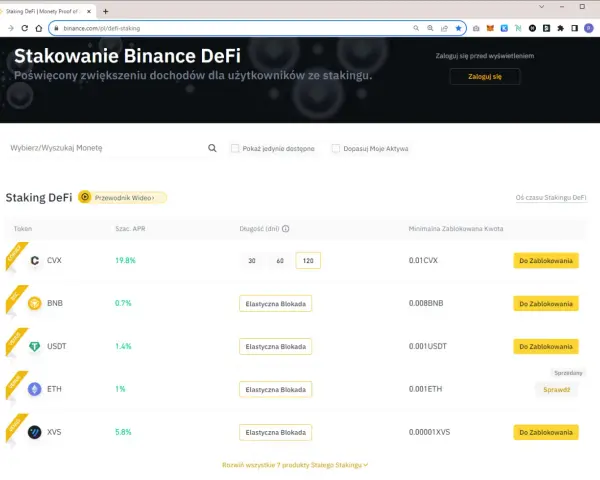The image size is (600, 480).
Task: Close the Staking DeFi browser tab
Action: click(x=89, y=11)
